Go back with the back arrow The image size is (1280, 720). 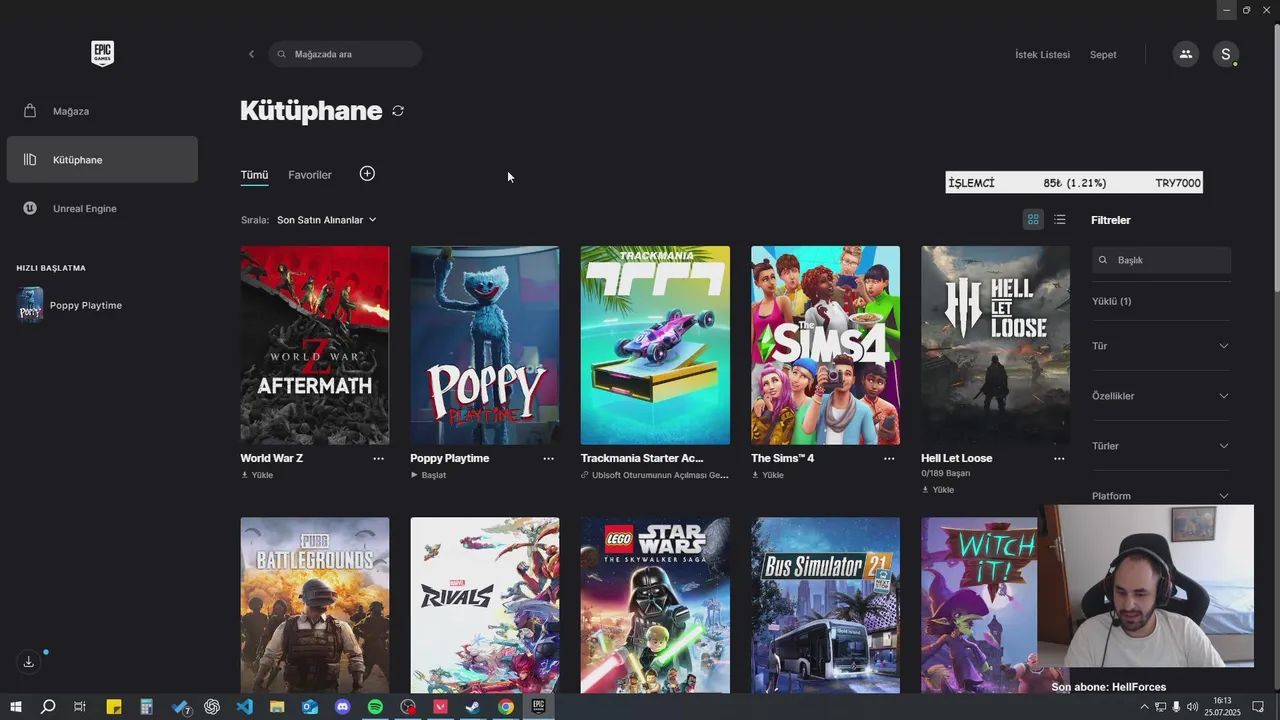pos(251,54)
